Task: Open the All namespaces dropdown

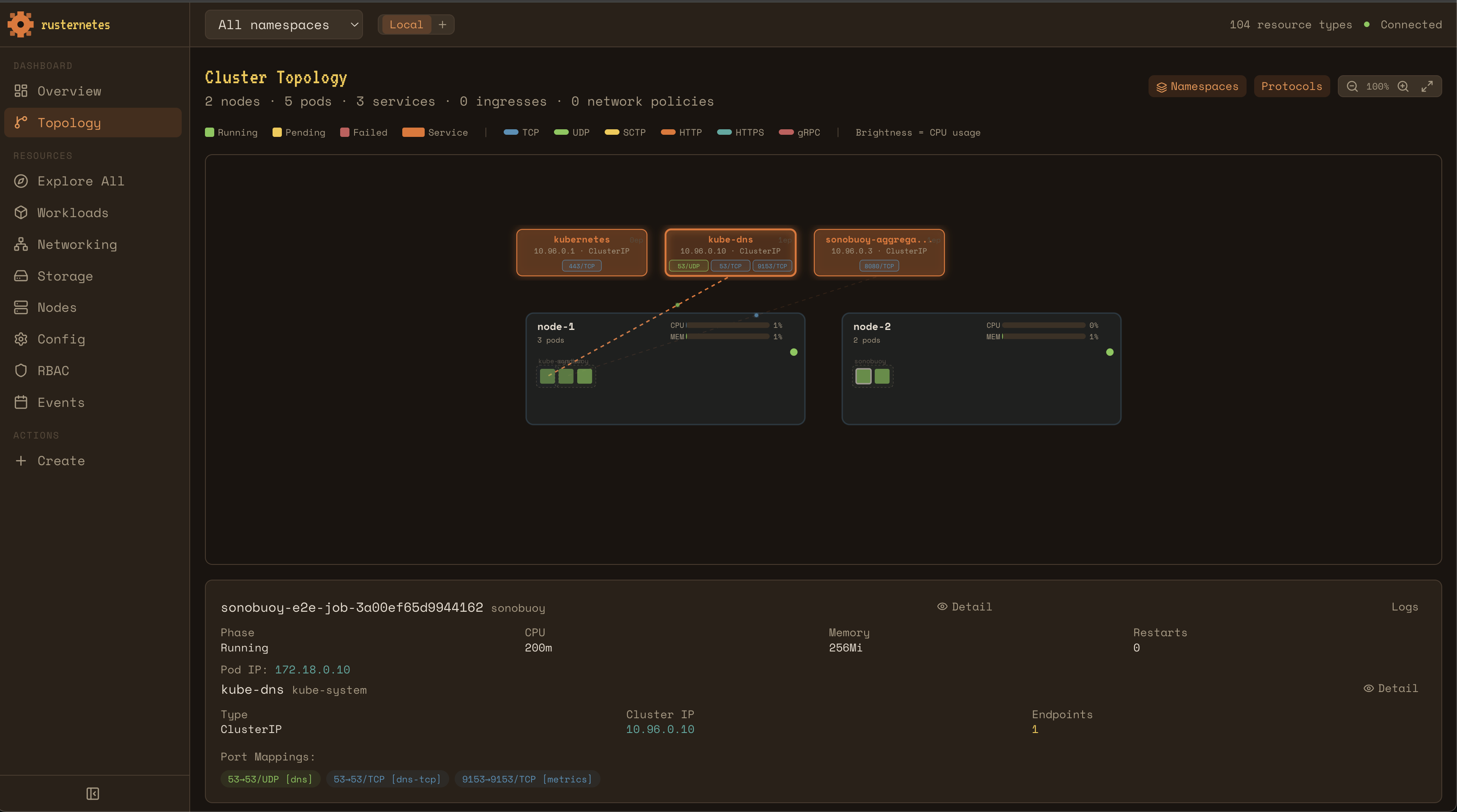Action: [284, 25]
